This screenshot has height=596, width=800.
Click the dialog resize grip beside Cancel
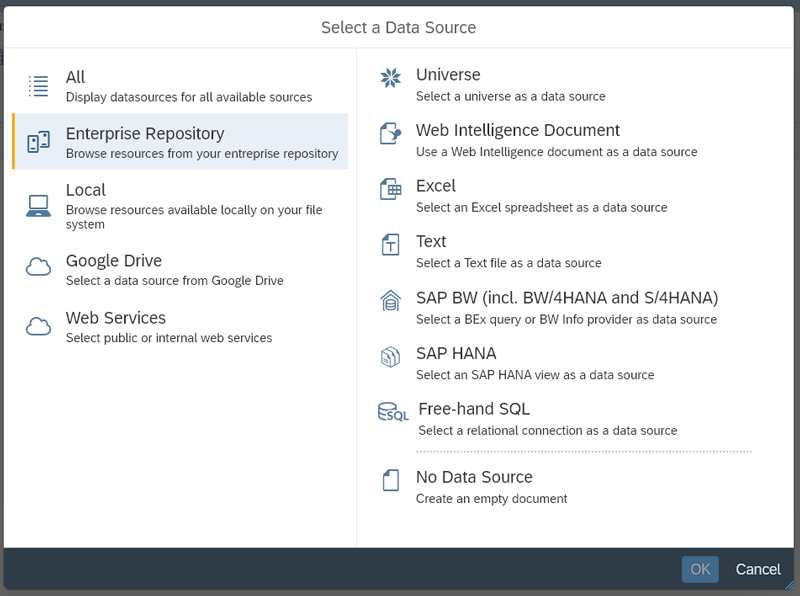tap(789, 585)
